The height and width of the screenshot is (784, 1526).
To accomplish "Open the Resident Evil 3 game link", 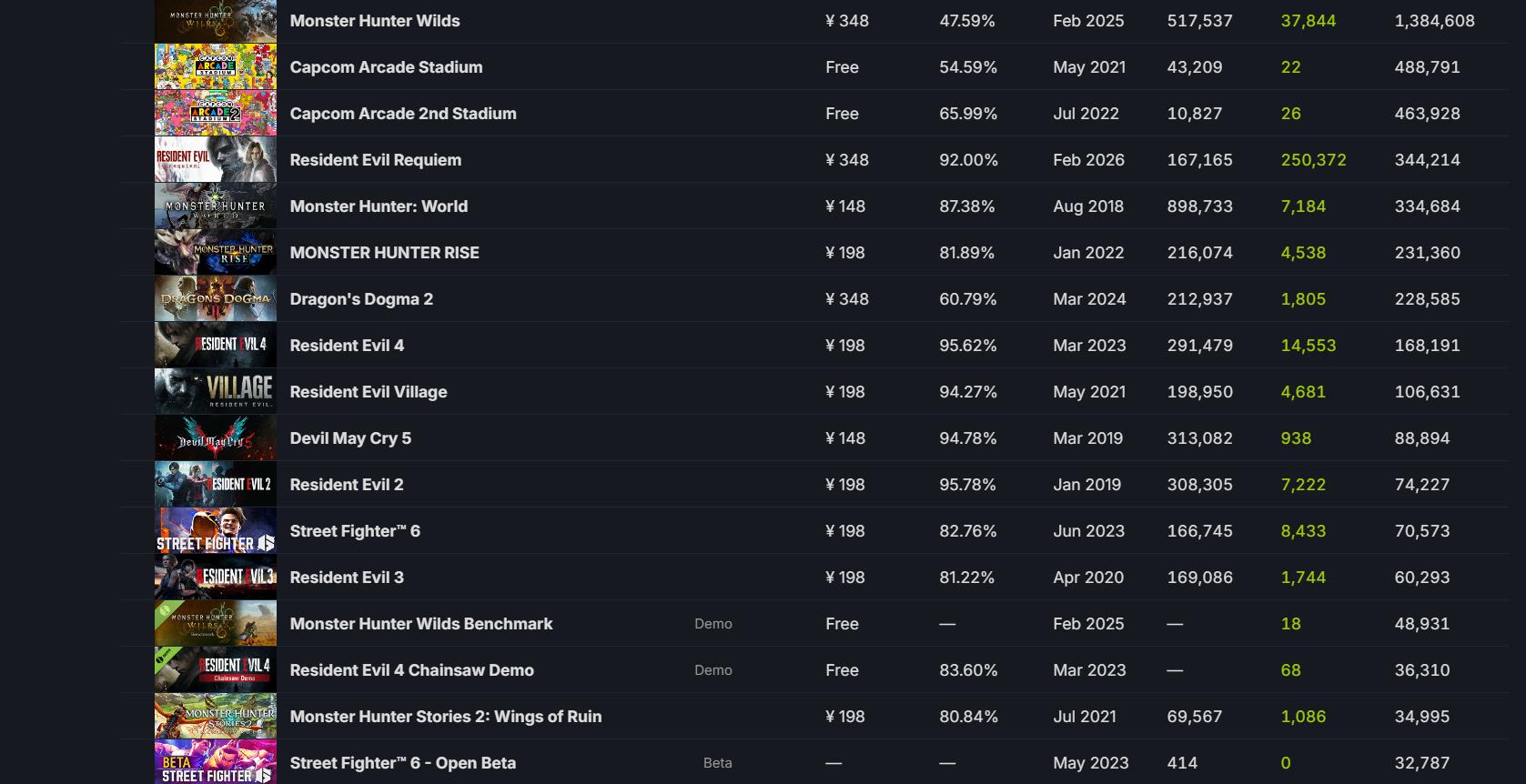I will (x=347, y=578).
